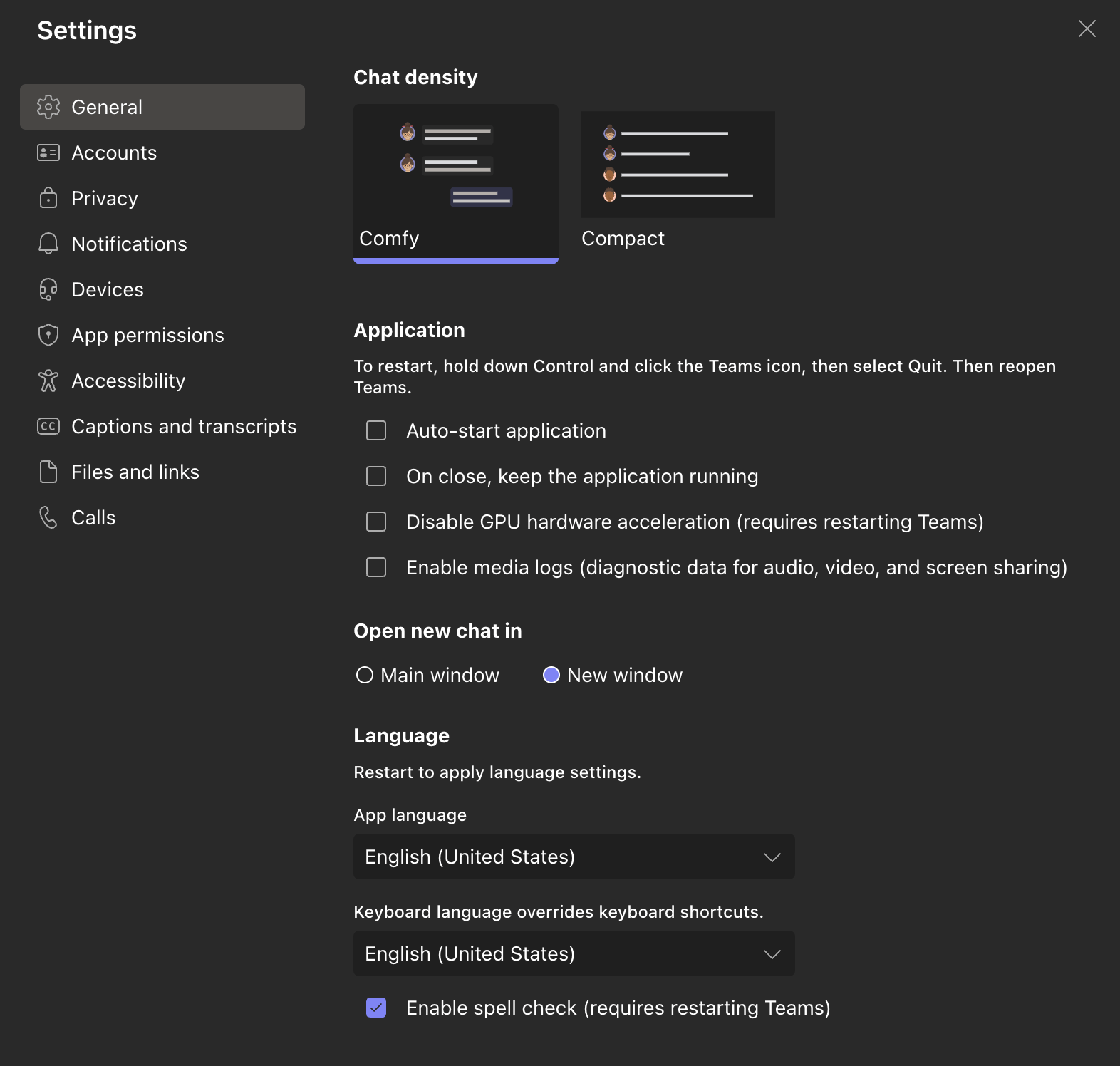
Task: Tick the Enable media logs checkbox
Action: click(x=376, y=567)
